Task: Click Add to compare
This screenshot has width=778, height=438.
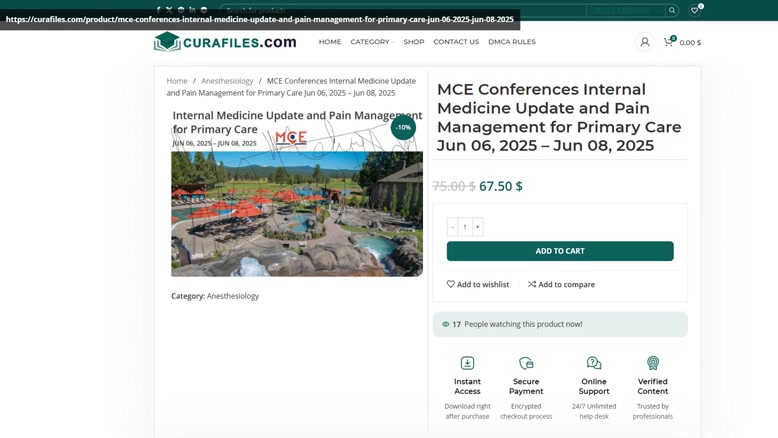Action: click(x=561, y=284)
